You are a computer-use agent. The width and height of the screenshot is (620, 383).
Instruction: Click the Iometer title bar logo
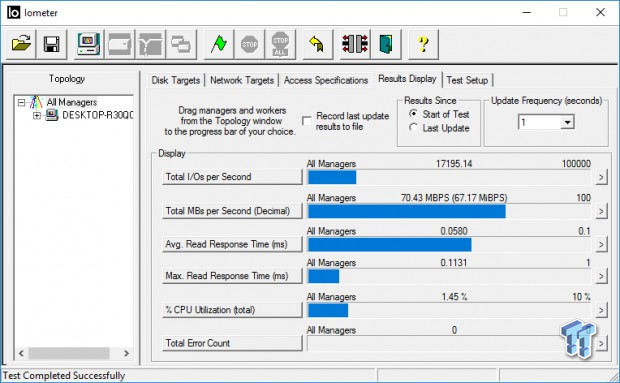coord(13,13)
